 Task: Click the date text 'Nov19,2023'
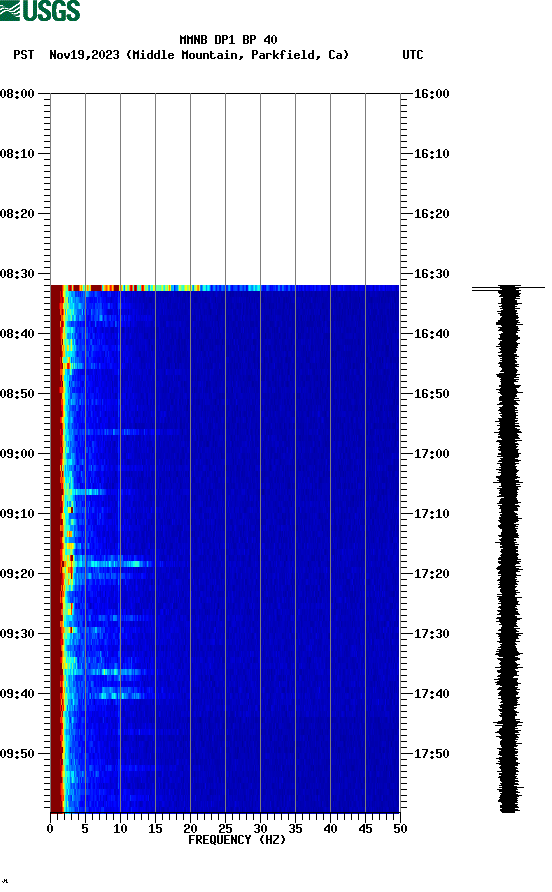tap(84, 55)
